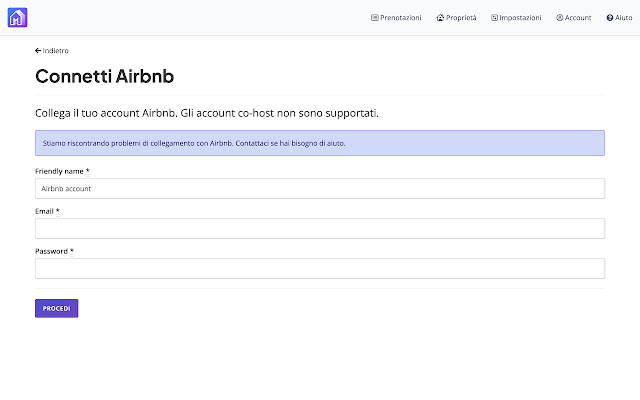Click the Email field label
The width and height of the screenshot is (640, 400).
coord(47,211)
